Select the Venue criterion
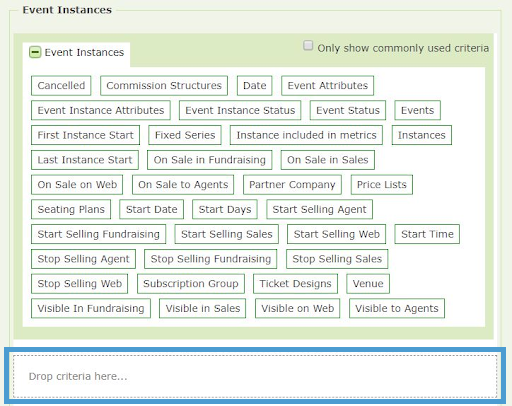This screenshot has width=512, height=406. coord(368,284)
